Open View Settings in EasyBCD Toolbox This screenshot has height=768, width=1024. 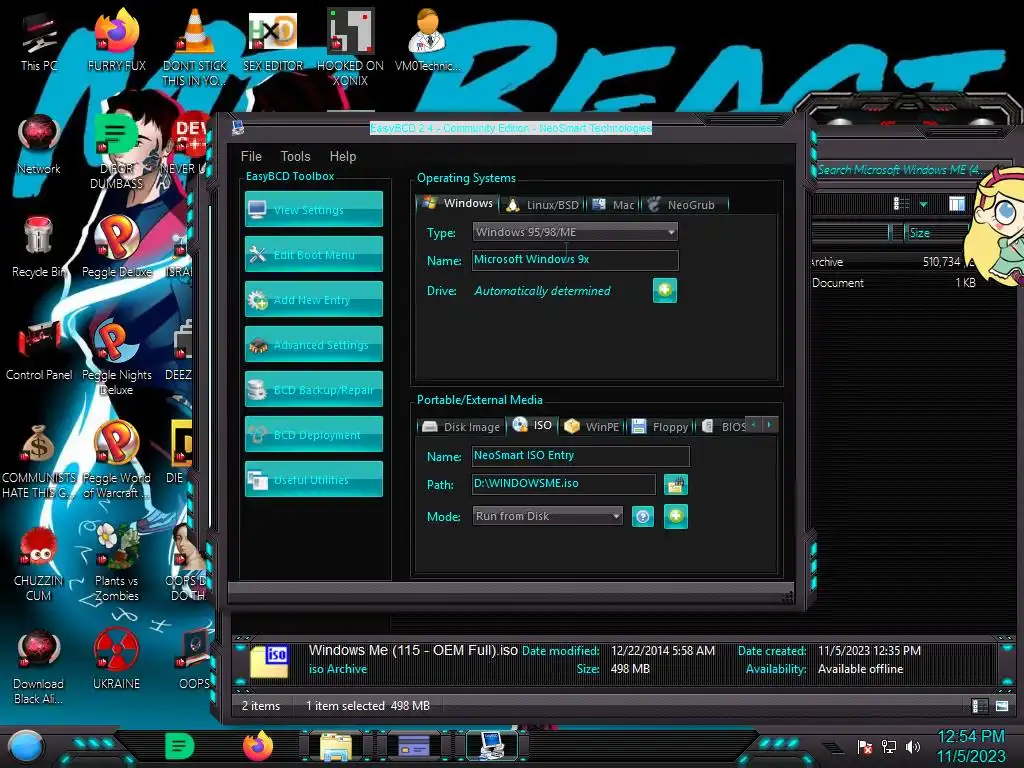[313, 209]
